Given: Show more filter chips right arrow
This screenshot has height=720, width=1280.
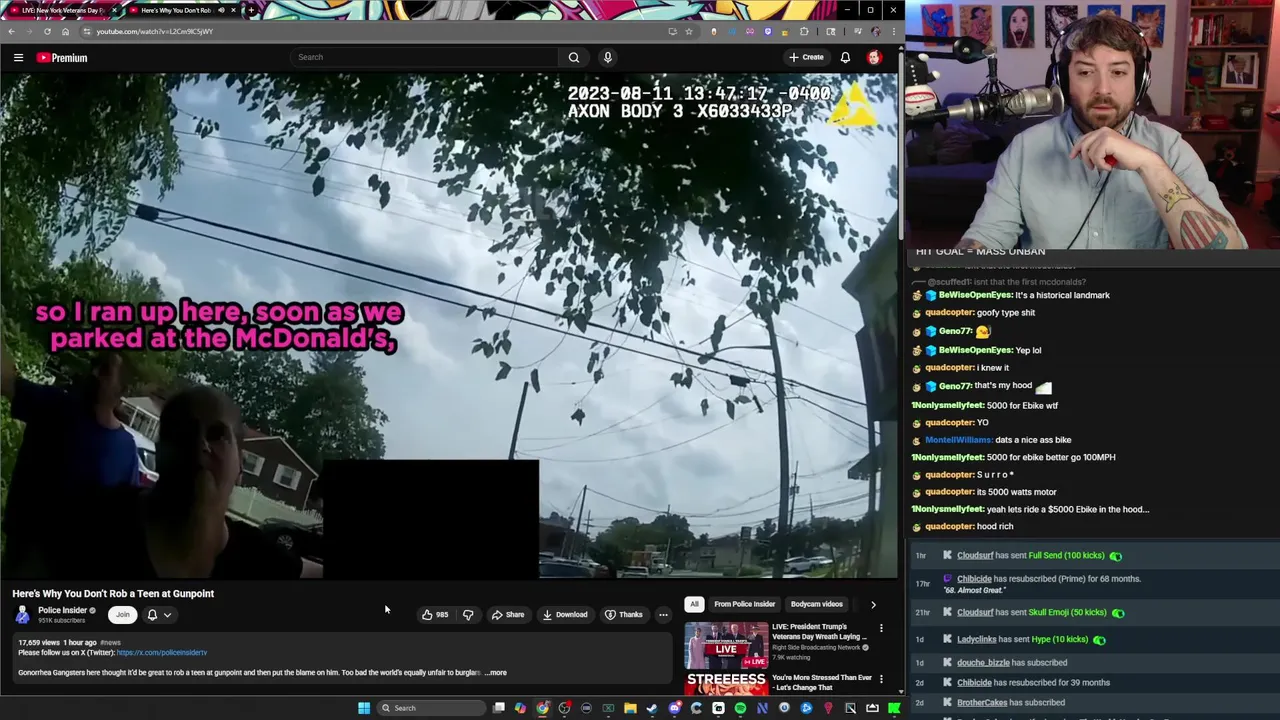Looking at the screenshot, I should [873, 604].
